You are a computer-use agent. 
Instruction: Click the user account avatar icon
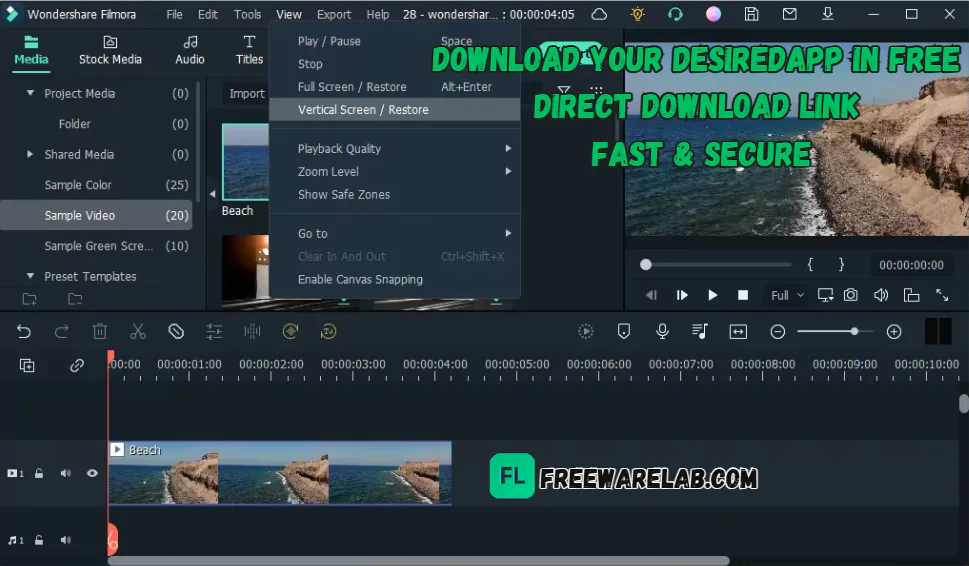pyautogui.click(x=713, y=14)
